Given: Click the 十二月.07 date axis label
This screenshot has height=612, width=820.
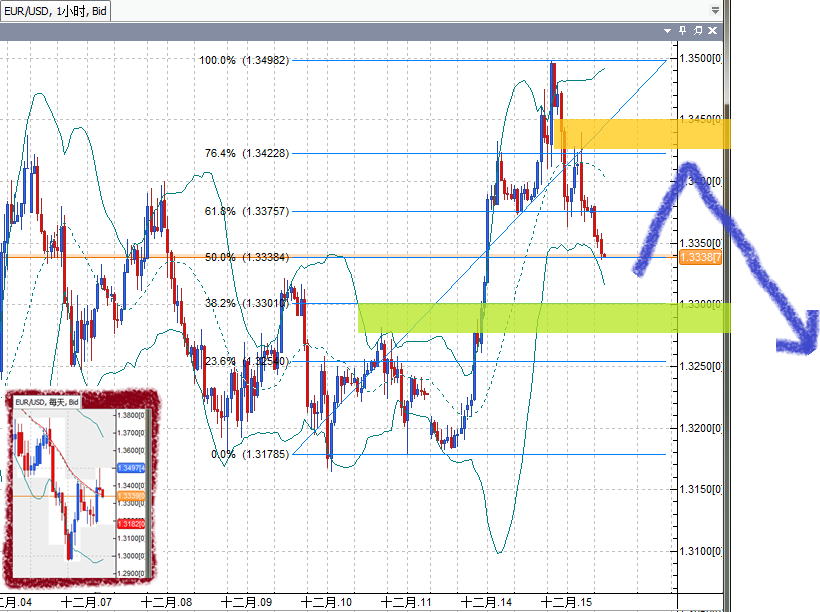Looking at the screenshot, I should (x=86, y=602).
